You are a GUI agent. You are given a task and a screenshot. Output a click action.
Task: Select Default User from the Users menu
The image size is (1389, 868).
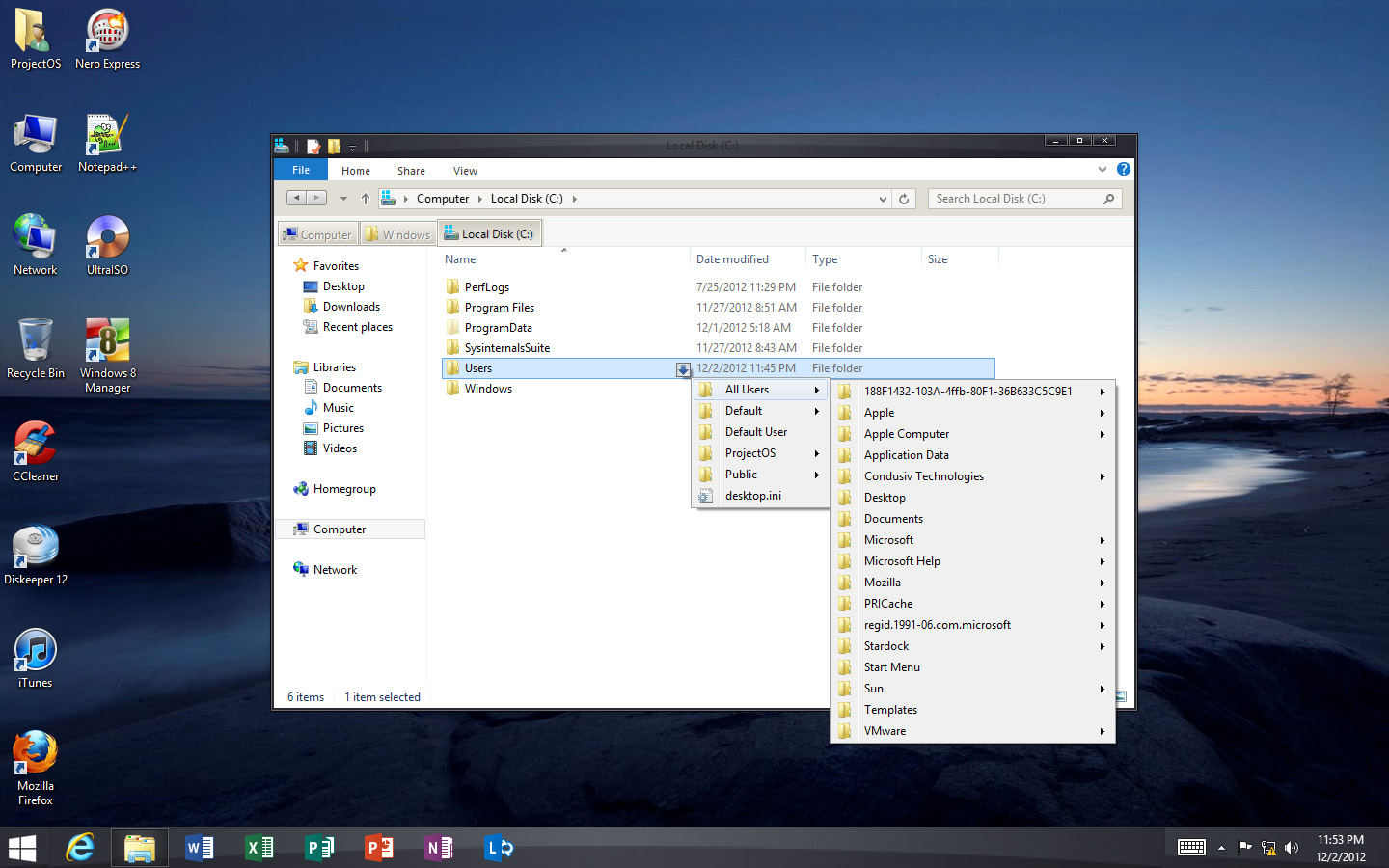pos(755,431)
